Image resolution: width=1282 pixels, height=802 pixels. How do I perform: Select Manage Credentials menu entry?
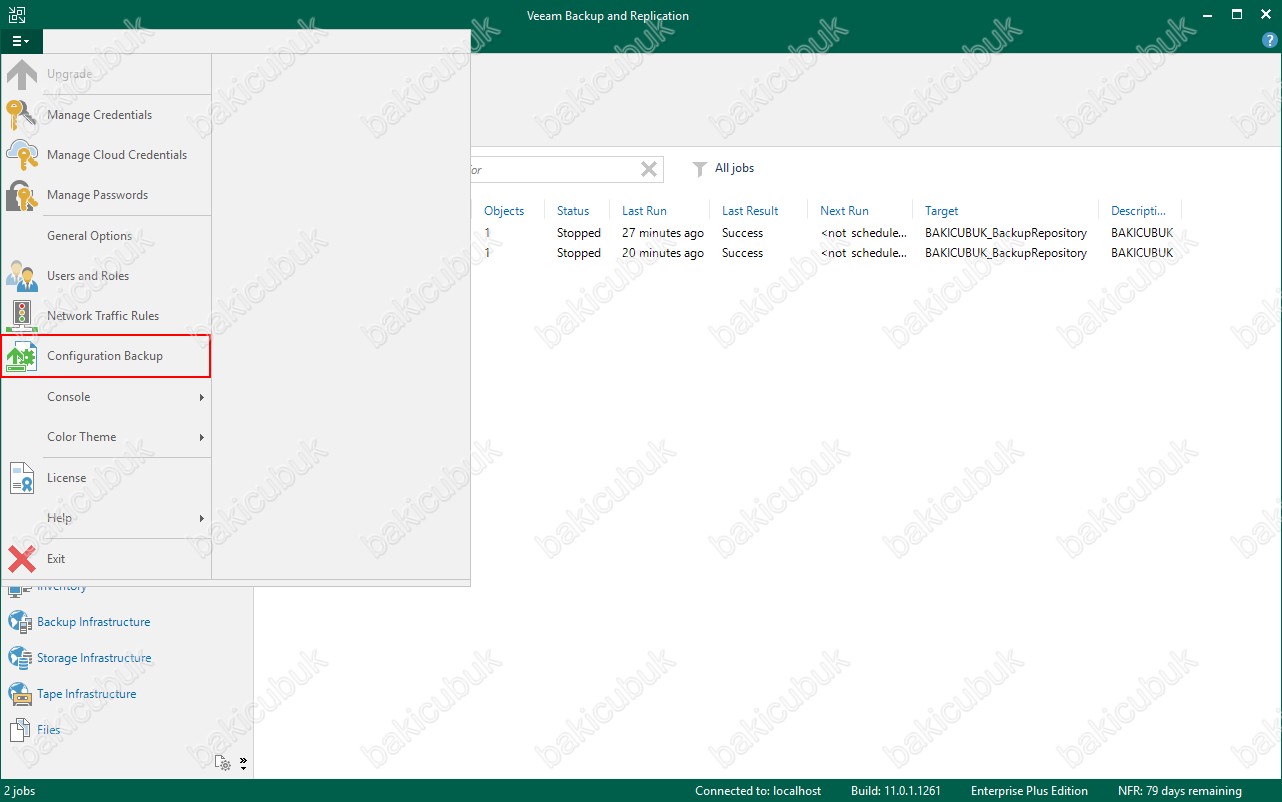pyautogui.click(x=106, y=115)
